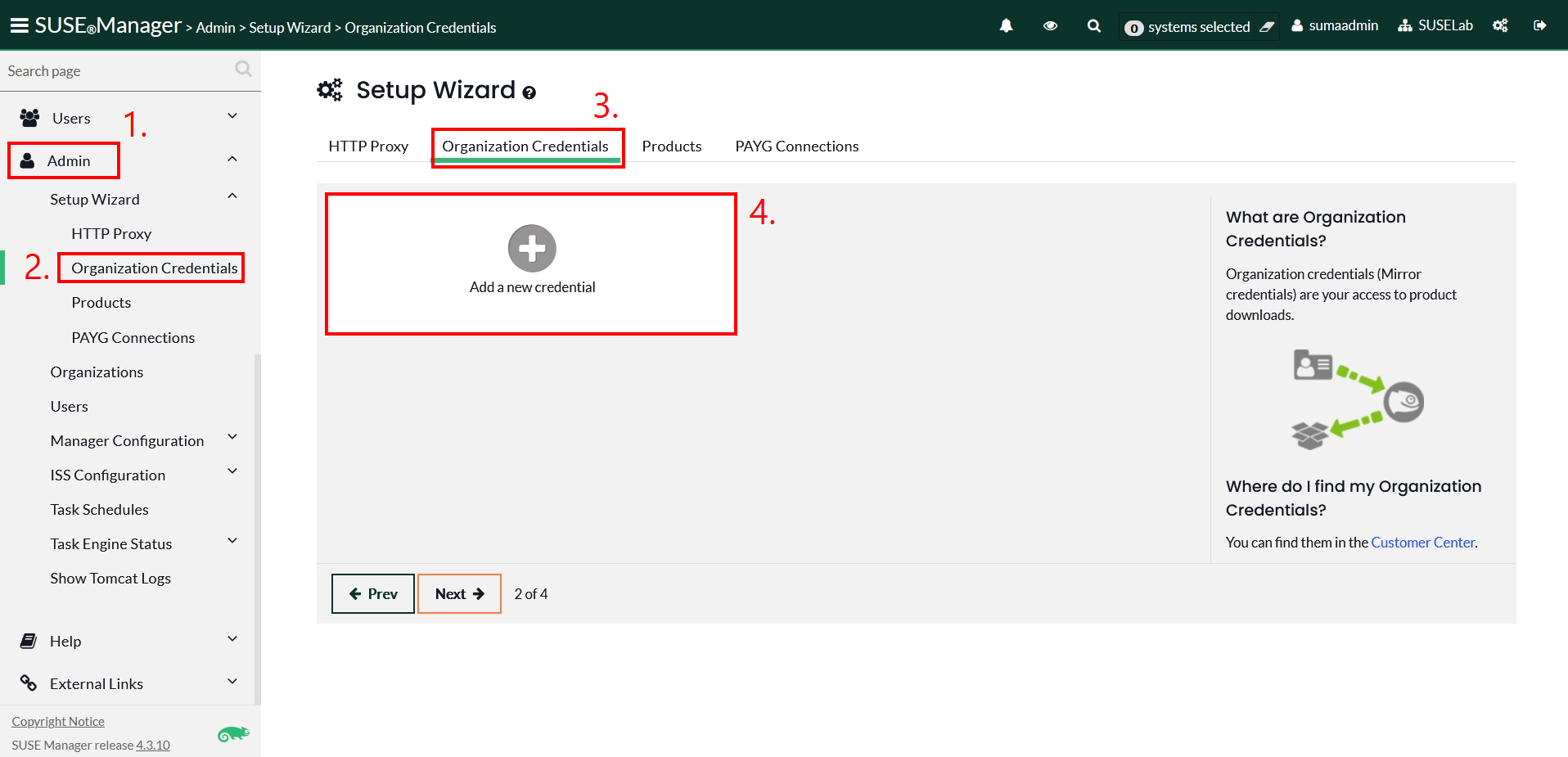Viewport: 1568px width, 757px height.
Task: Open HTTP Proxy sidebar entry
Action: pos(111,234)
